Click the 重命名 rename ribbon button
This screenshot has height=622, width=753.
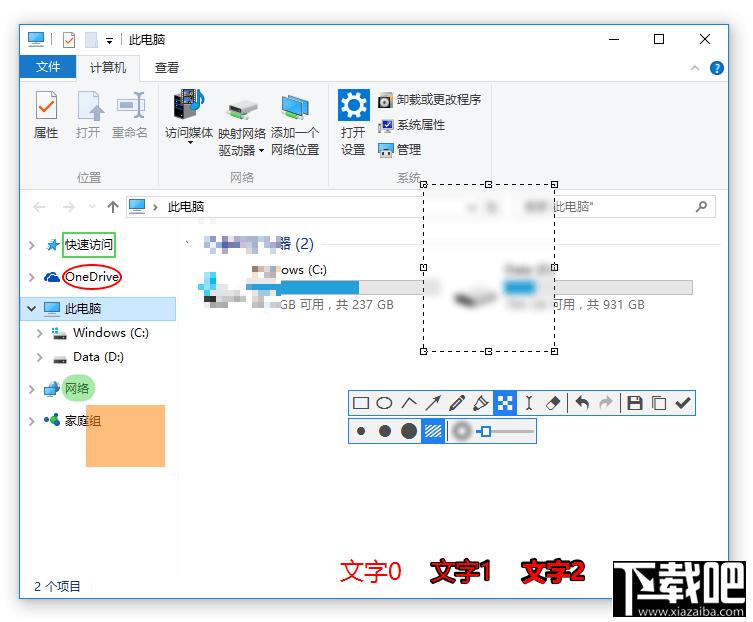[130, 115]
